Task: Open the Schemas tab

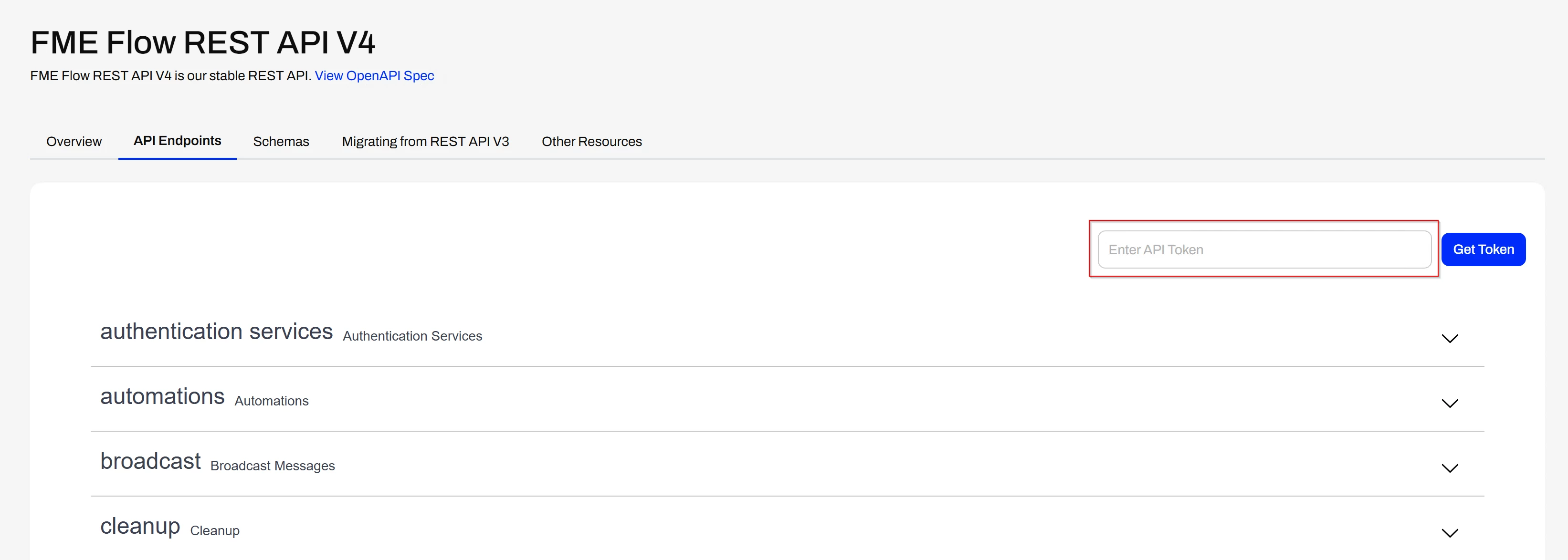Action: tap(281, 142)
